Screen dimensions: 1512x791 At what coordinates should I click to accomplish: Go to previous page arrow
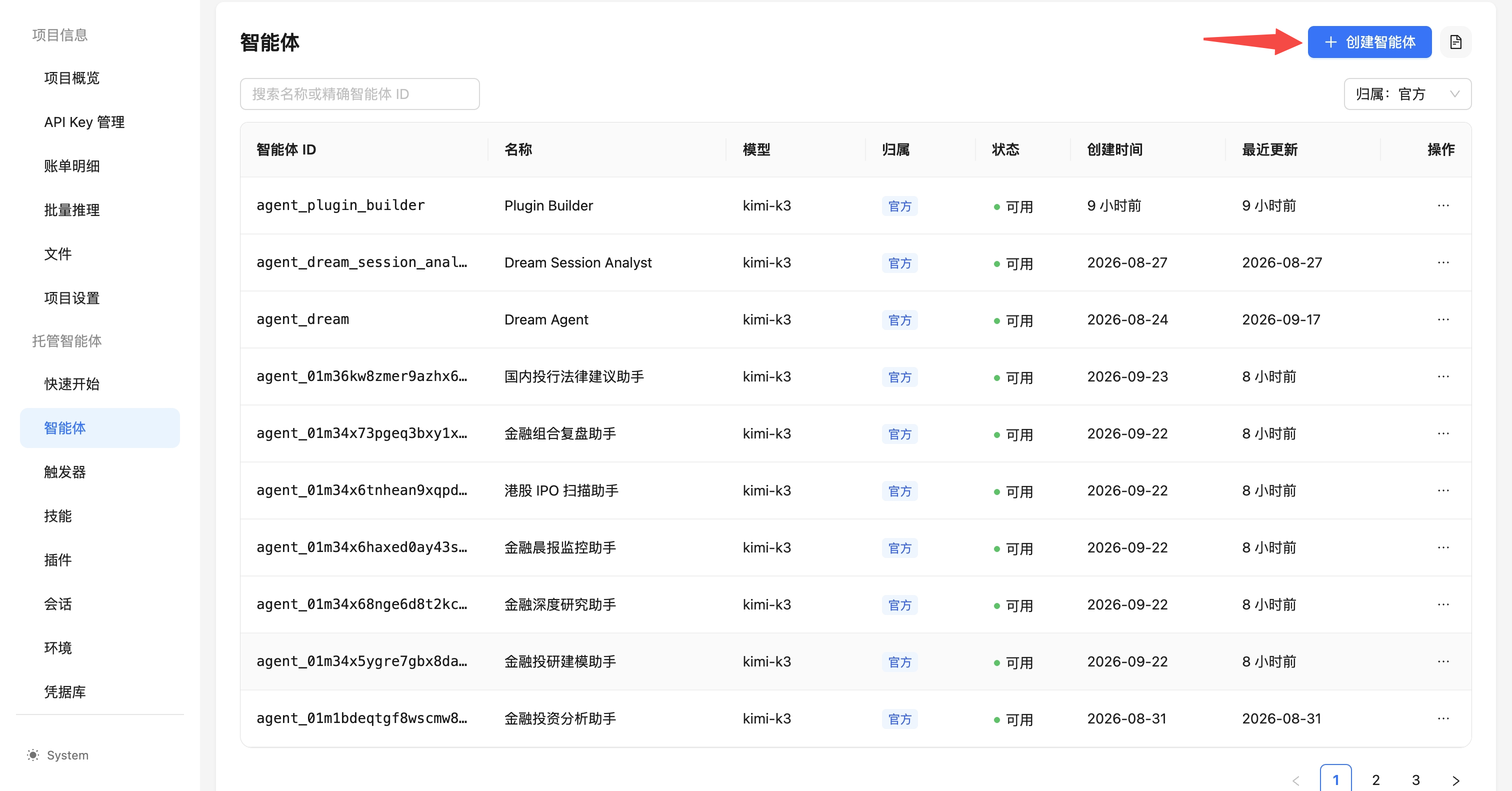(1295, 780)
